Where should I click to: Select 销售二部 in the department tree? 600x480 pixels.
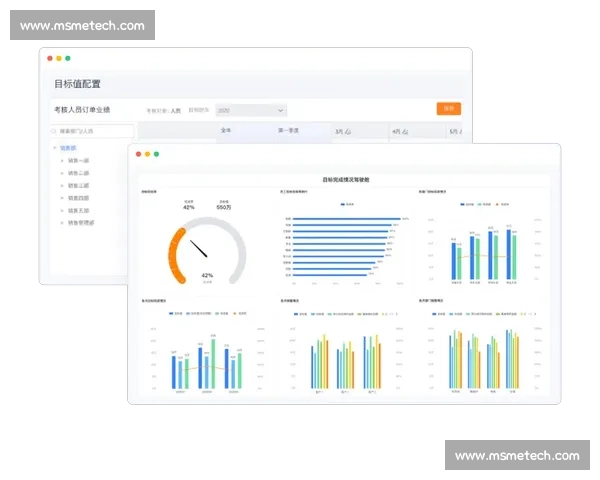pyautogui.click(x=79, y=173)
